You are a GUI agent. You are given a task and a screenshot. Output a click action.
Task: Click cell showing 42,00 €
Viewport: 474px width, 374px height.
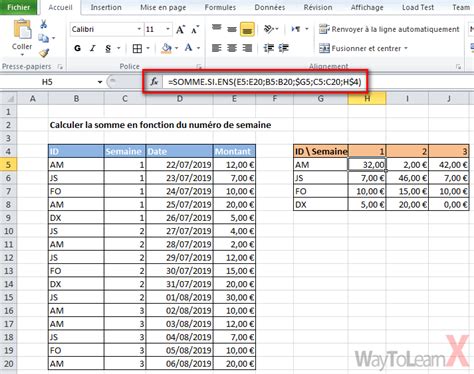(449, 165)
